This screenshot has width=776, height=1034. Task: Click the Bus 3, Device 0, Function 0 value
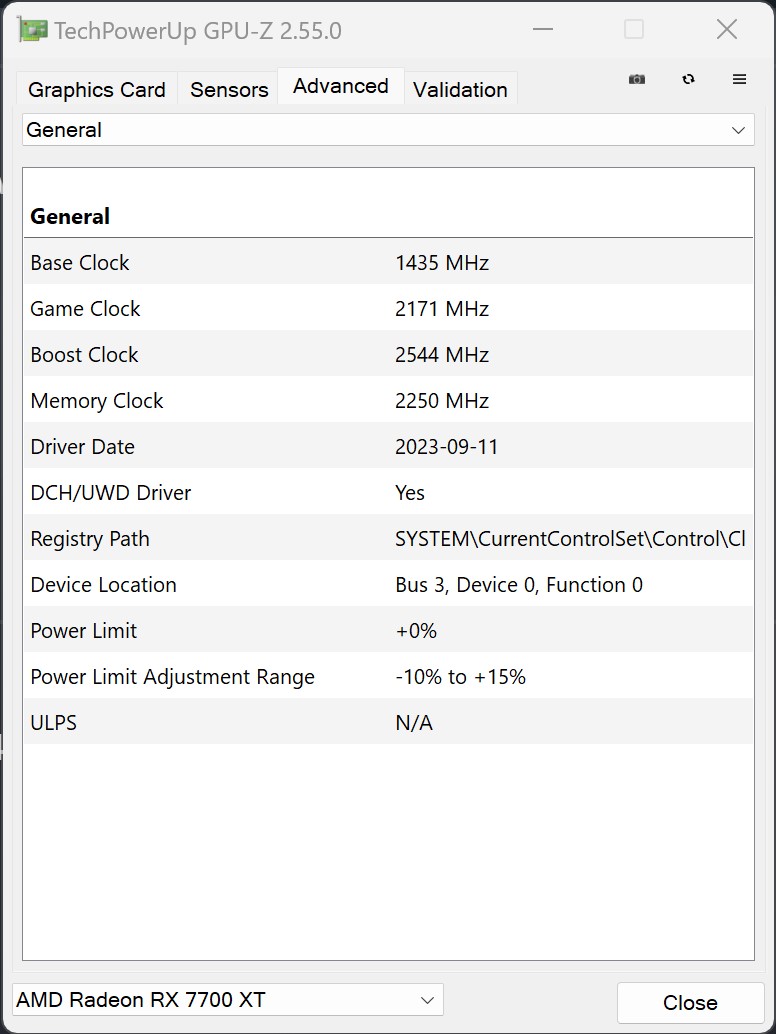coord(519,584)
